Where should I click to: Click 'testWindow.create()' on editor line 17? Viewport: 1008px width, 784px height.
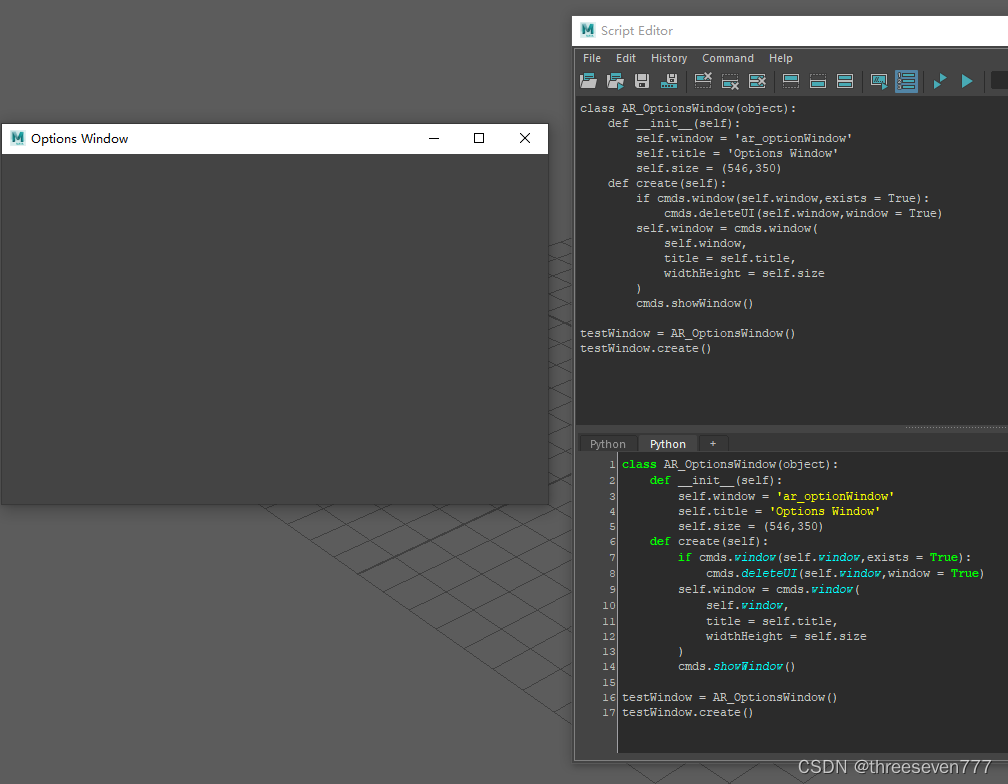(687, 712)
